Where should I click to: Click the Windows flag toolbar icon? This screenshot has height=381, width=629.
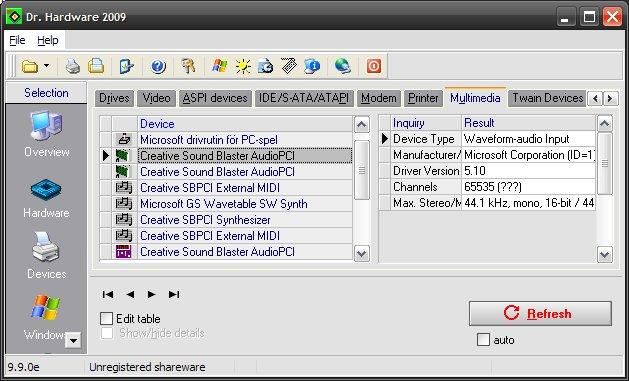pyautogui.click(x=219, y=66)
